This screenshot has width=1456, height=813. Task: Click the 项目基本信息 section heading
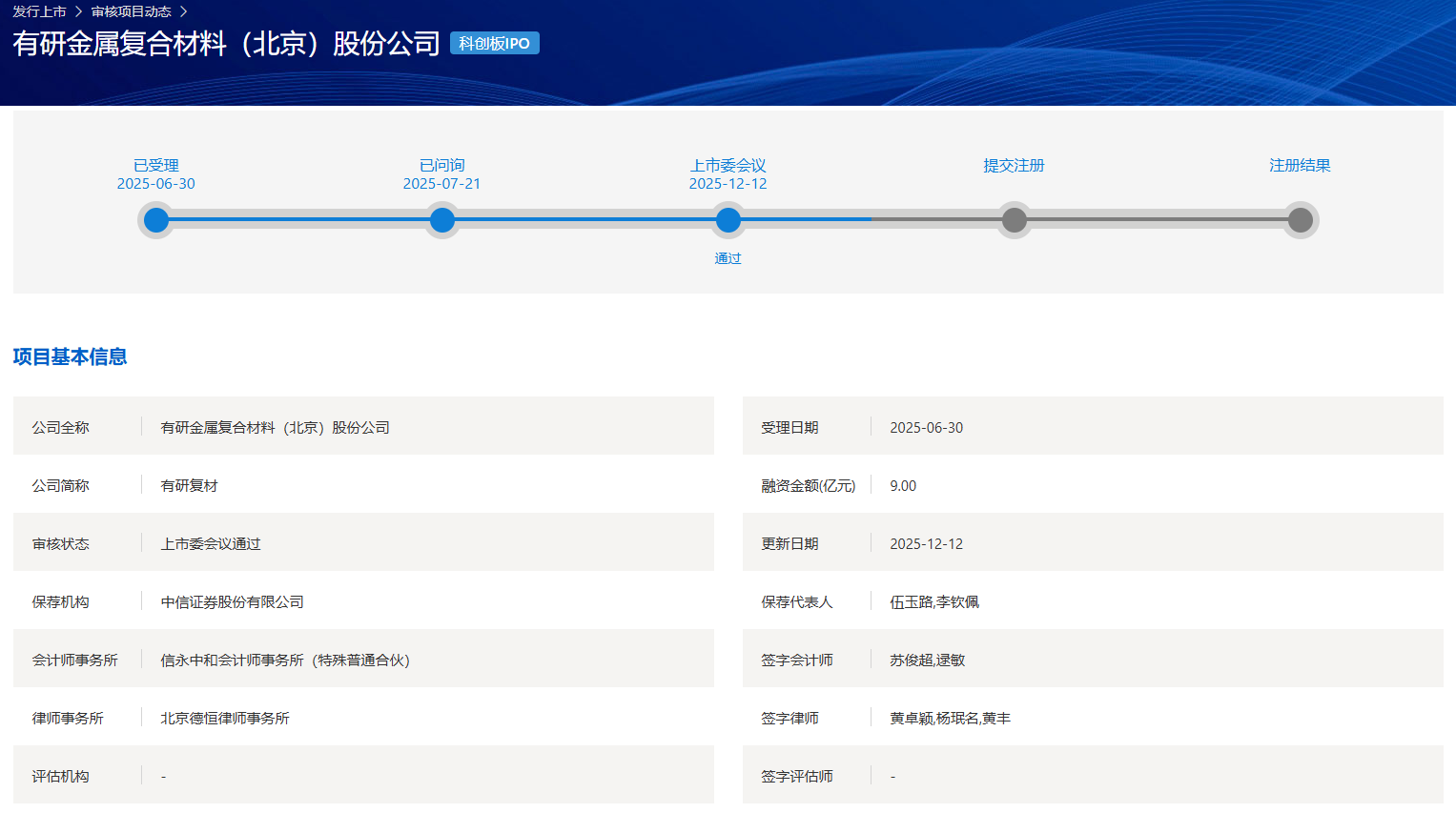[x=70, y=356]
